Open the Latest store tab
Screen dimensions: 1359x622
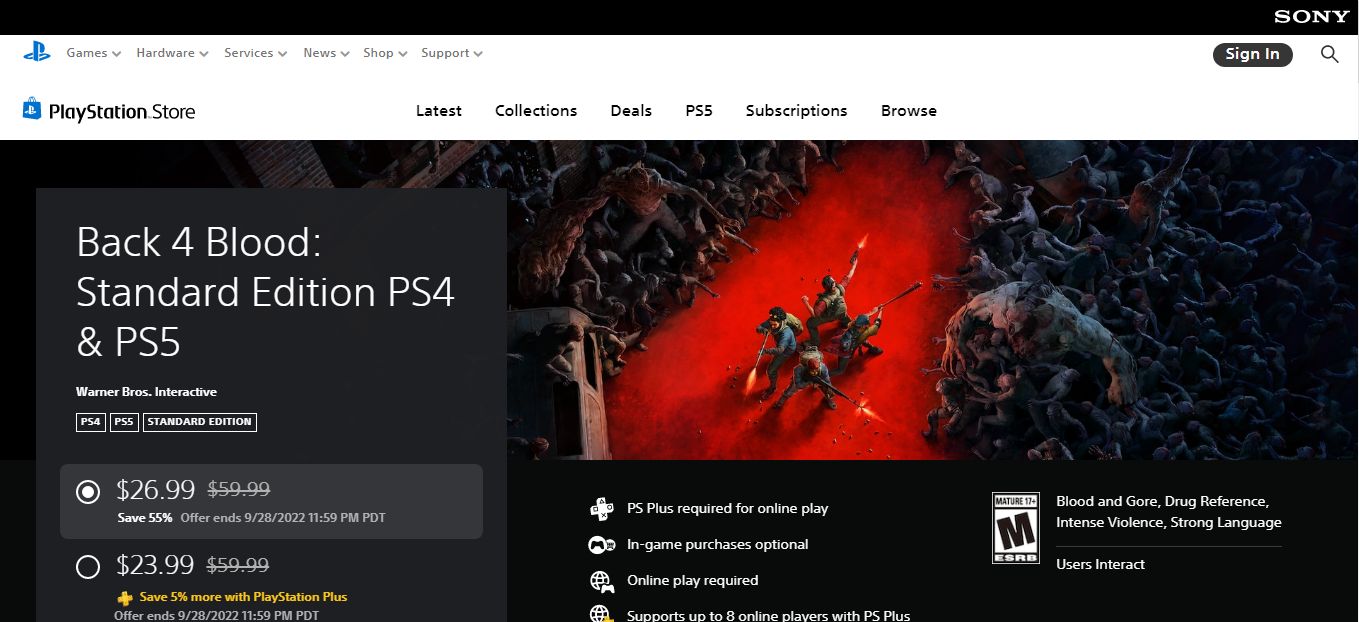439,111
